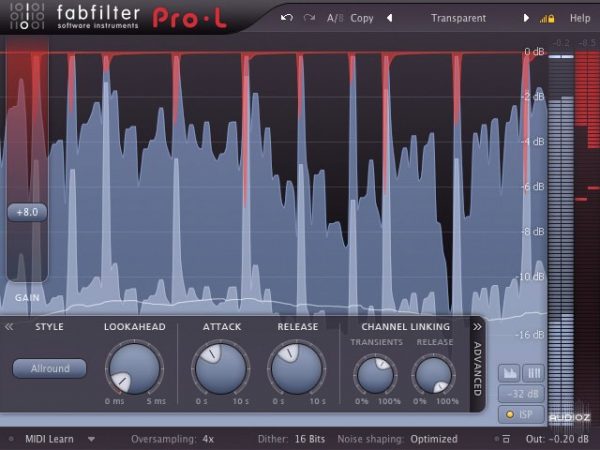
Task: Open the Transparent preset list
Action: tap(458, 18)
